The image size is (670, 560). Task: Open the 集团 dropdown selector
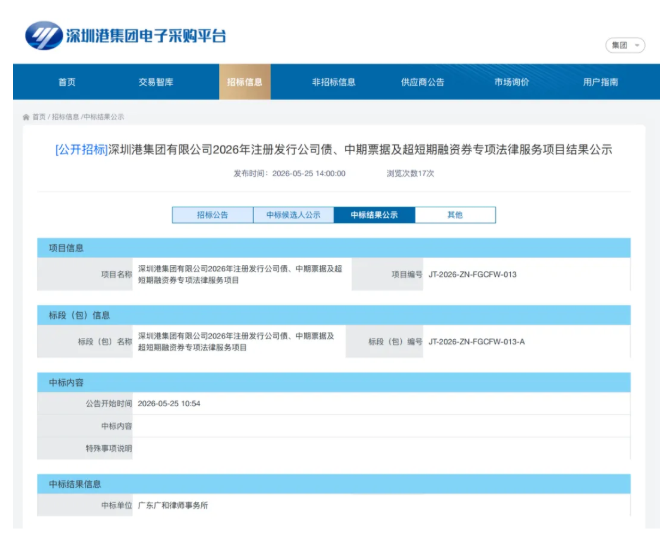coord(625,45)
